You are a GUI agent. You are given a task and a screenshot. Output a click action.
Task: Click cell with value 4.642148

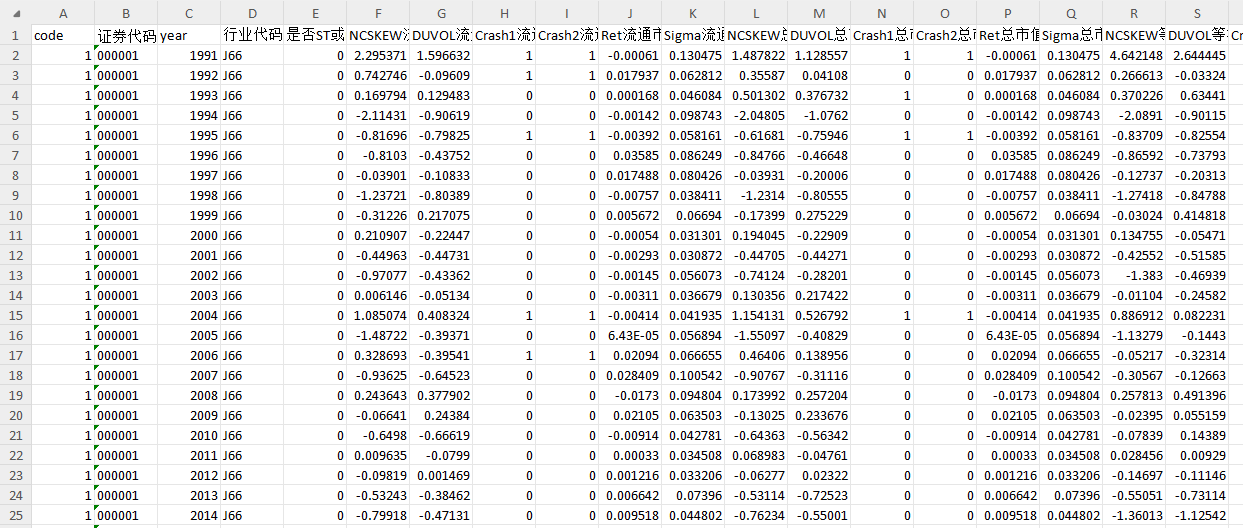[x=1134, y=55]
